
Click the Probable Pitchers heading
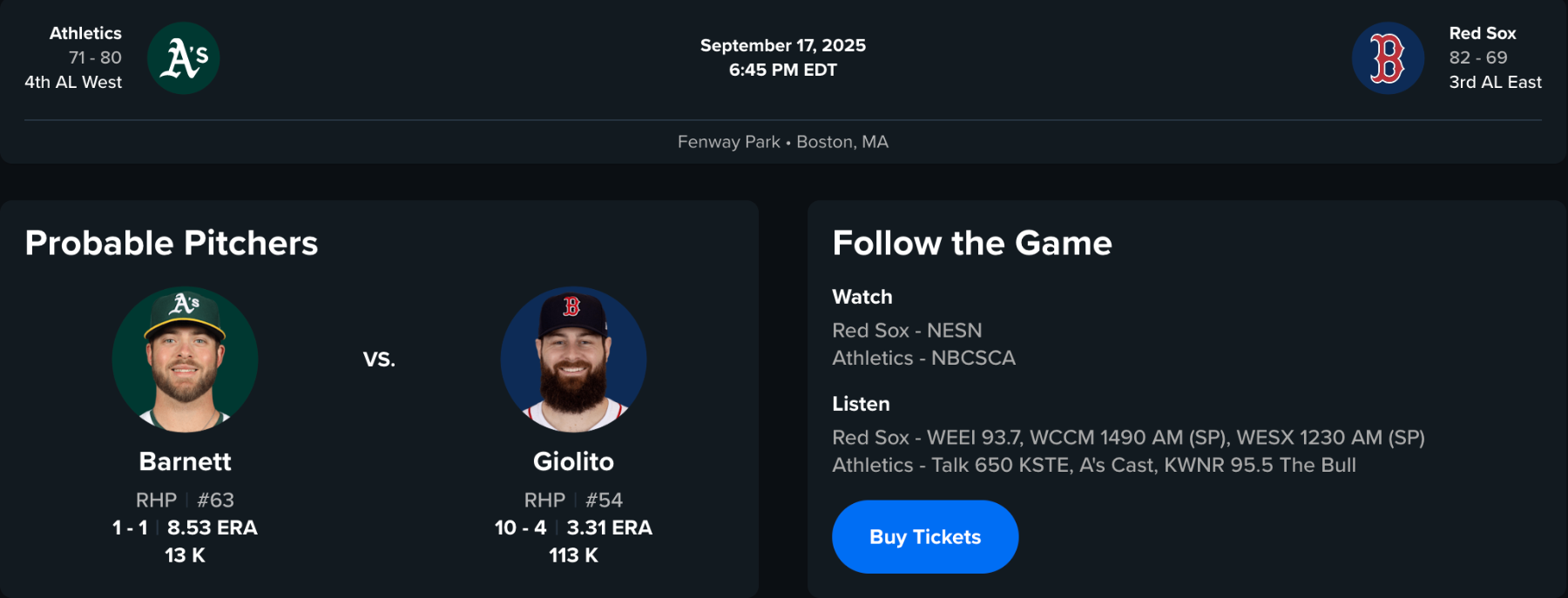172,243
